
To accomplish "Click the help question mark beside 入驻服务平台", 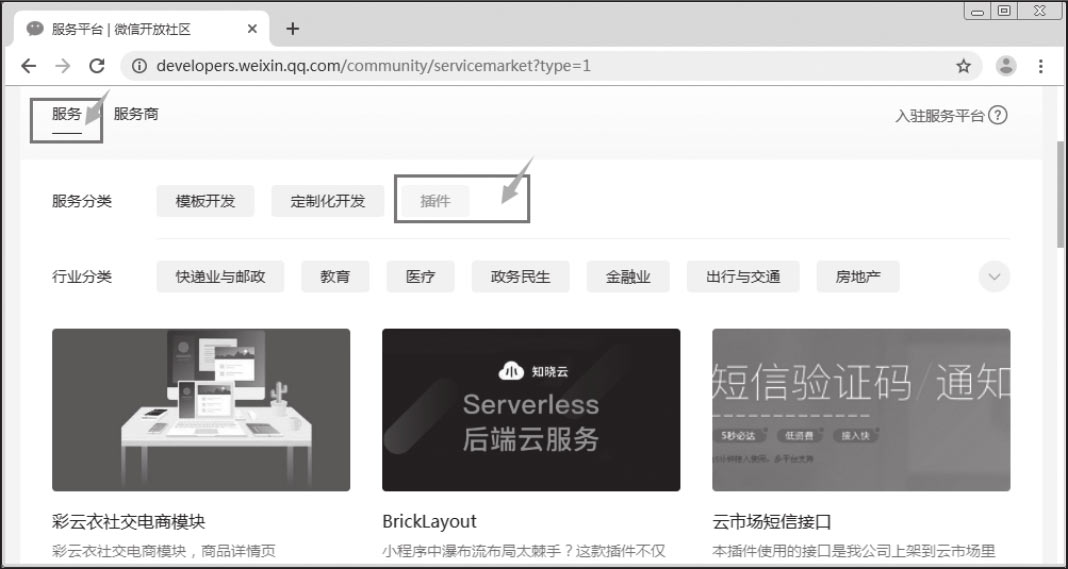I will 997,115.
